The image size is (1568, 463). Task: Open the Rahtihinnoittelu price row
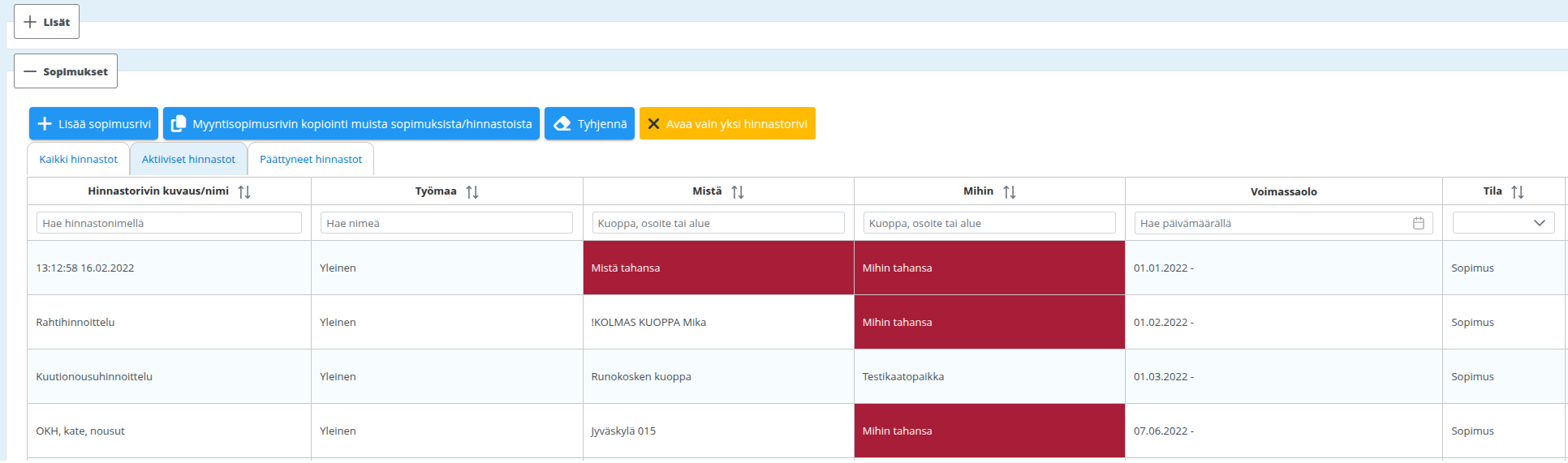click(75, 322)
